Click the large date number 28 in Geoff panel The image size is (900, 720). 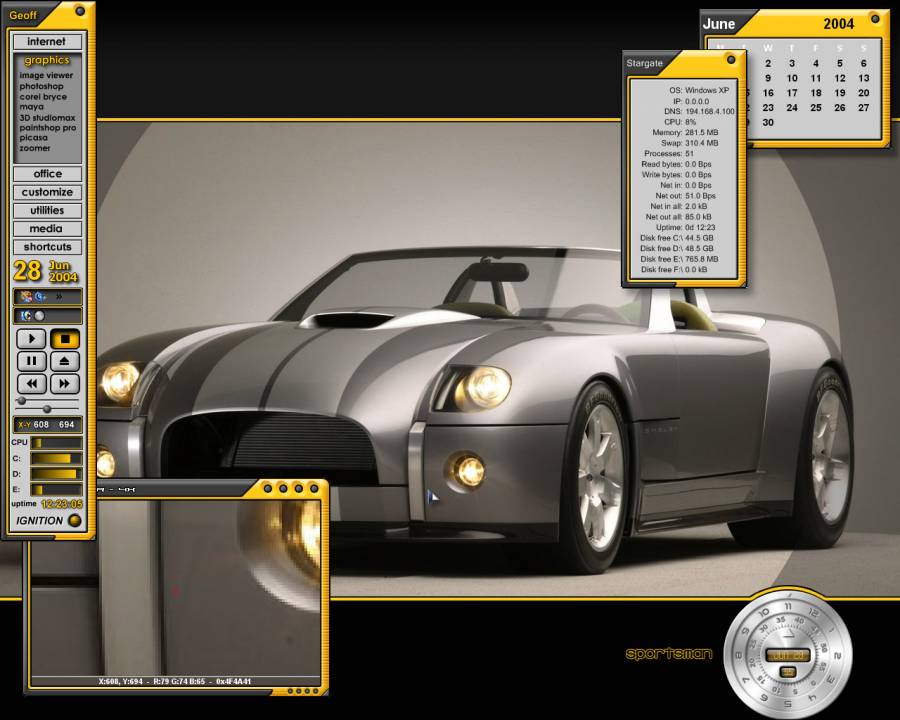(x=27, y=271)
